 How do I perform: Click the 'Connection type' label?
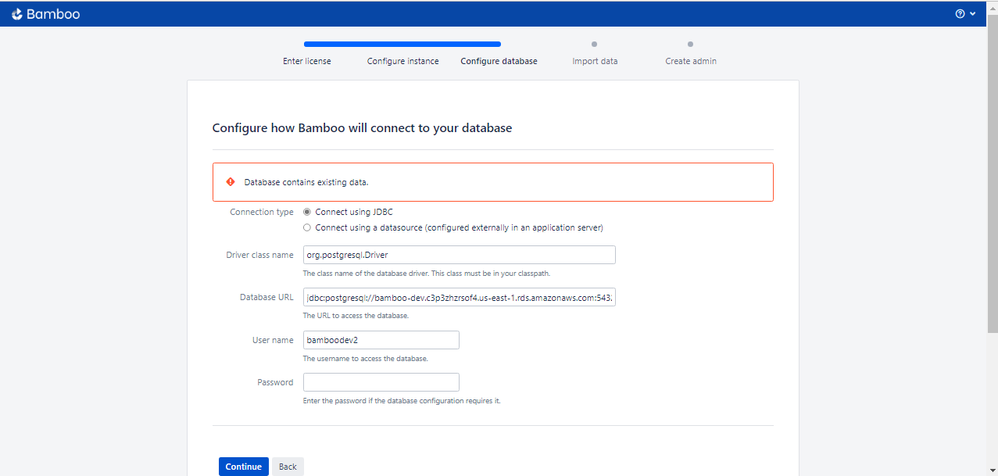click(x=262, y=212)
